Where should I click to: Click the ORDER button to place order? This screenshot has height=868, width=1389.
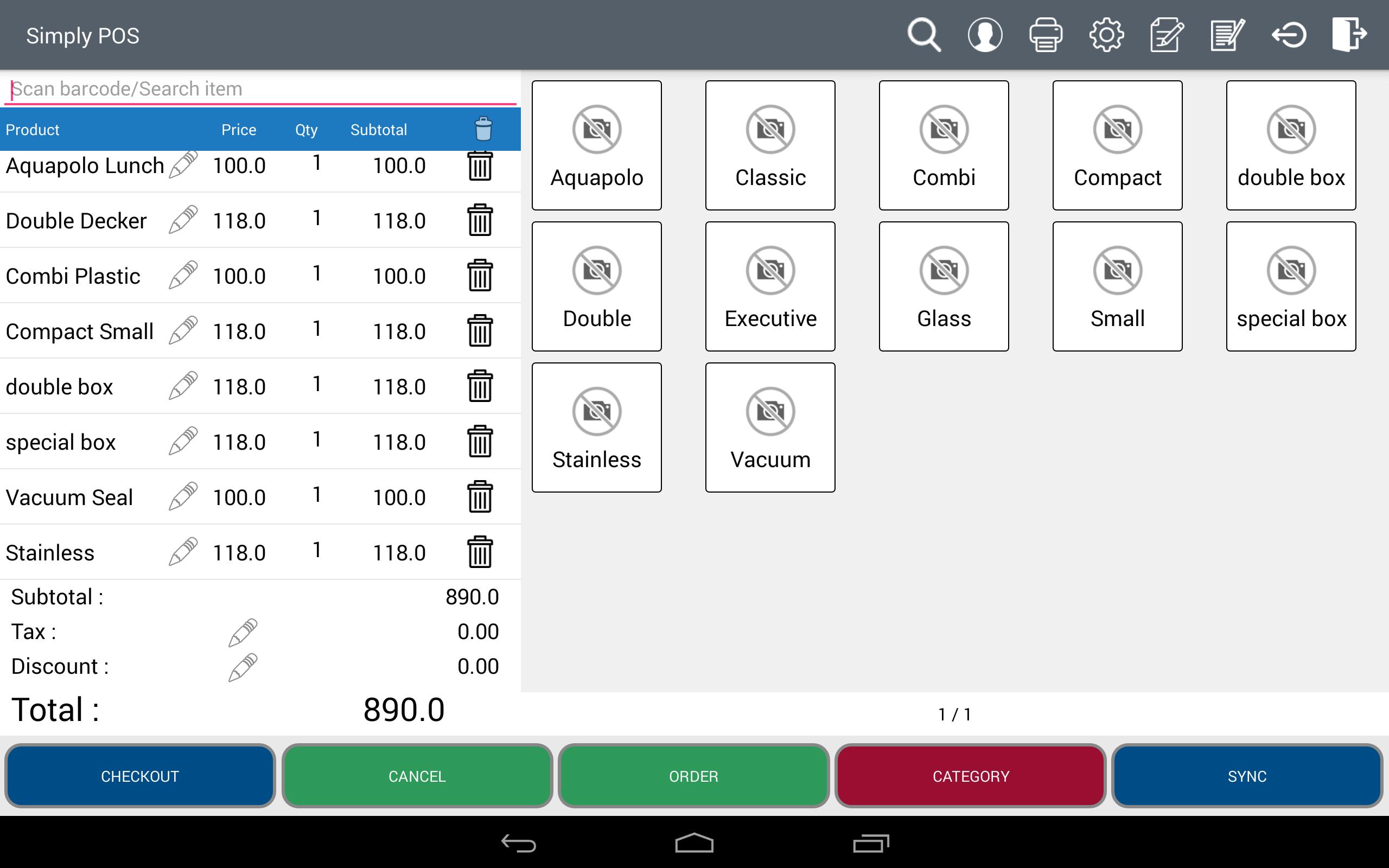pyautogui.click(x=694, y=775)
